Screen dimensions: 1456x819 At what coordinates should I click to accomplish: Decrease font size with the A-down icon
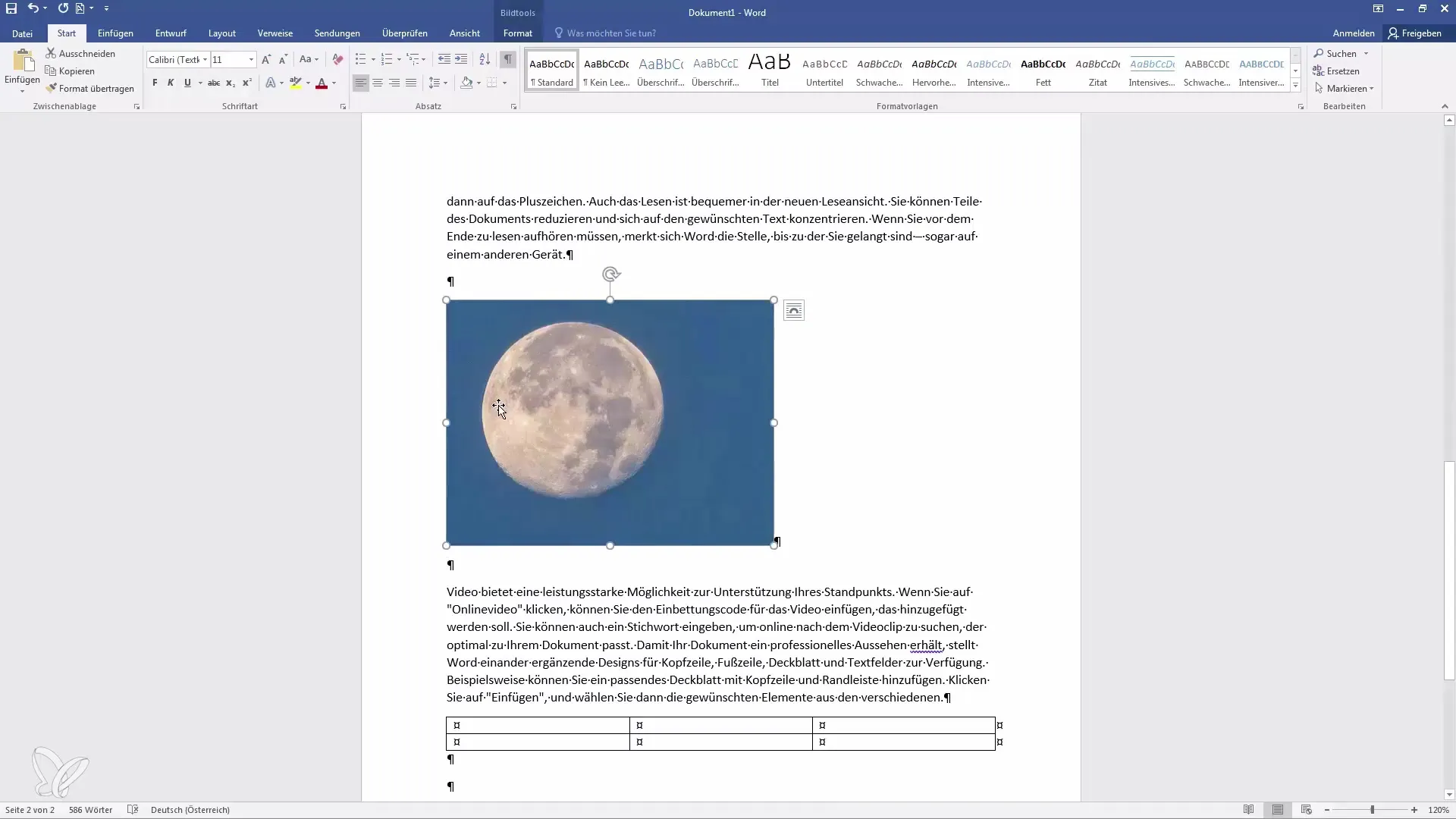pos(283,59)
